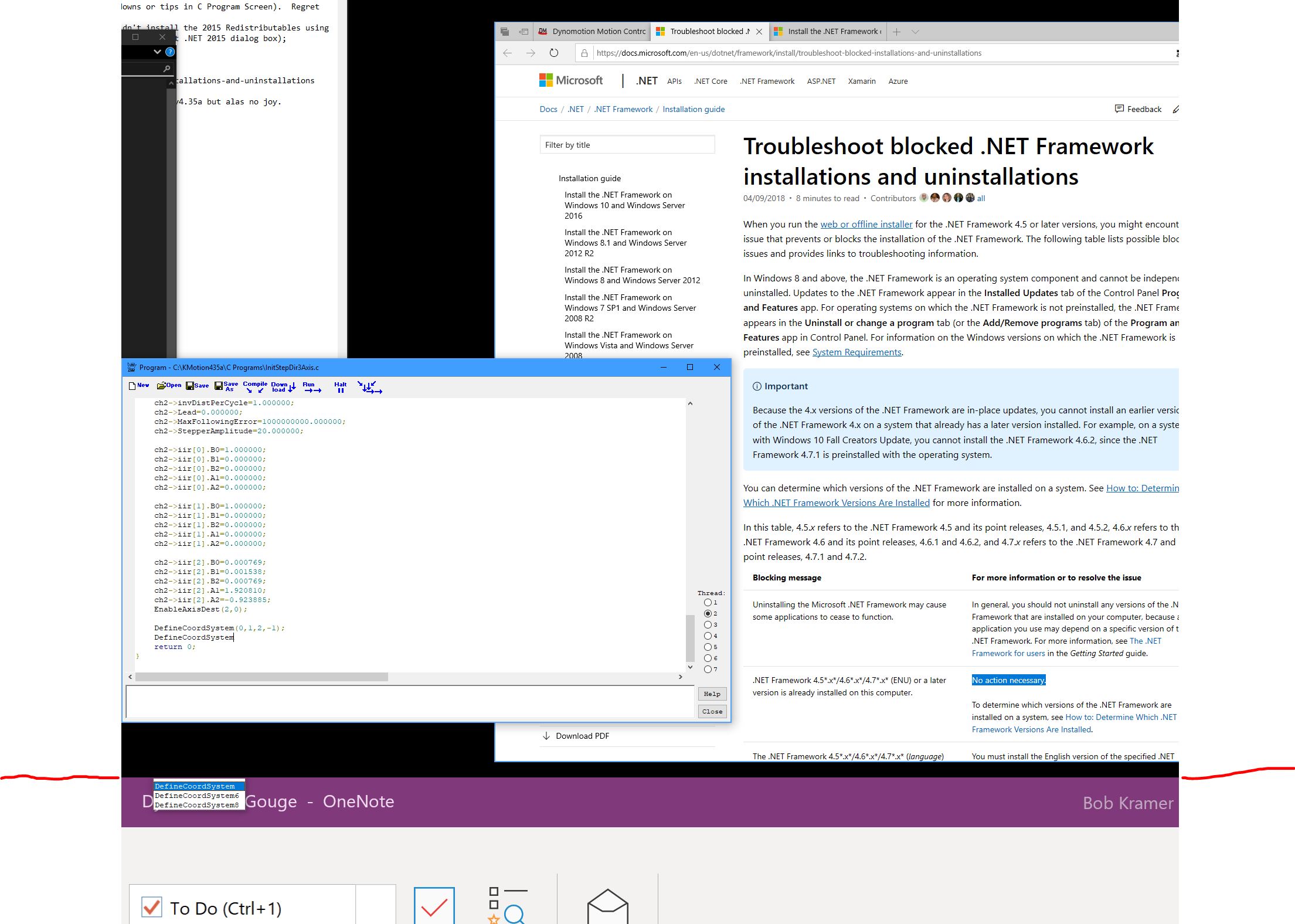The width and height of the screenshot is (1295, 924).
Task: Click the Compile toolbar icon
Action: pyautogui.click(x=254, y=386)
